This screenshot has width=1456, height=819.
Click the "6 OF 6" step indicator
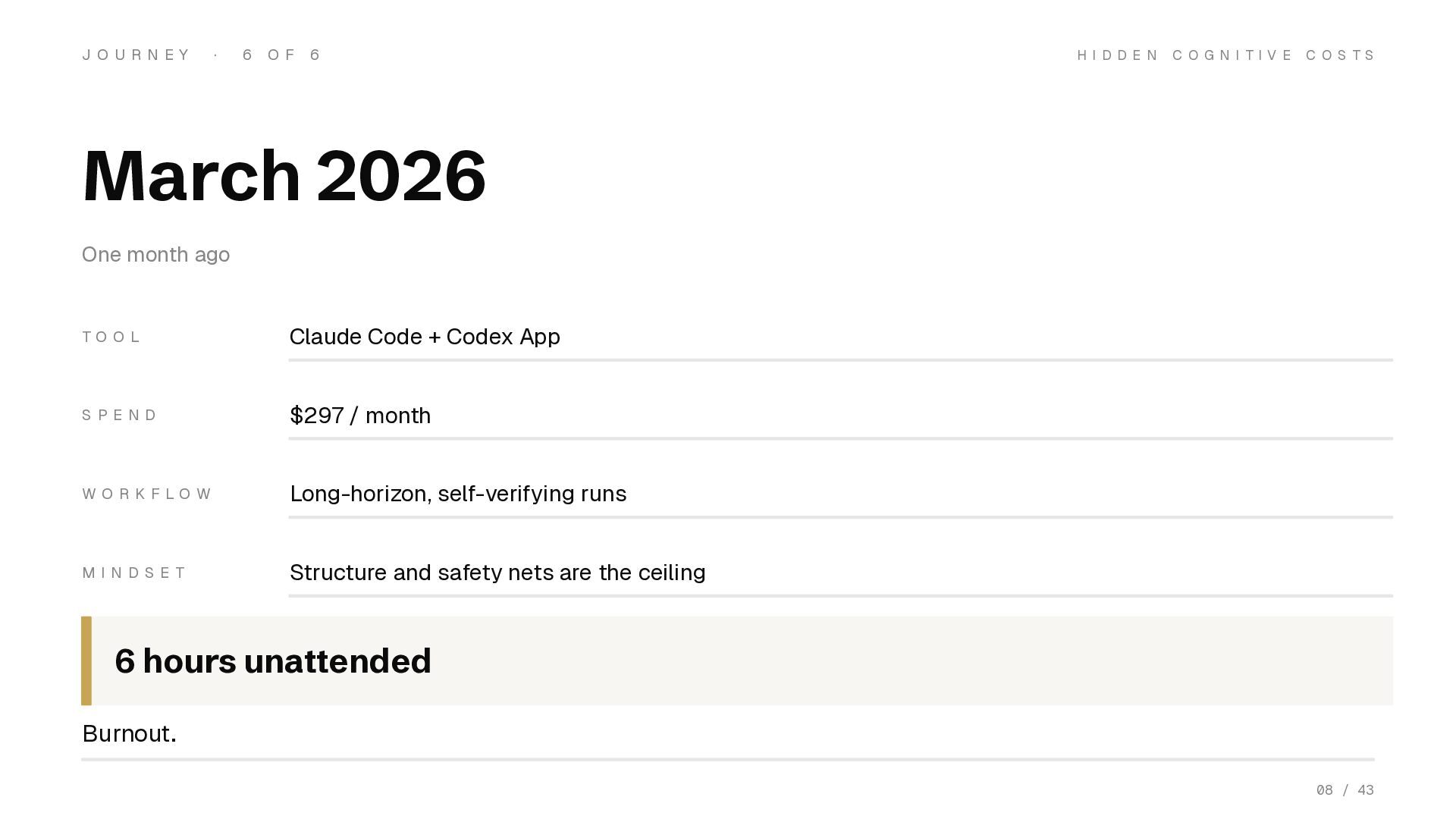point(282,55)
